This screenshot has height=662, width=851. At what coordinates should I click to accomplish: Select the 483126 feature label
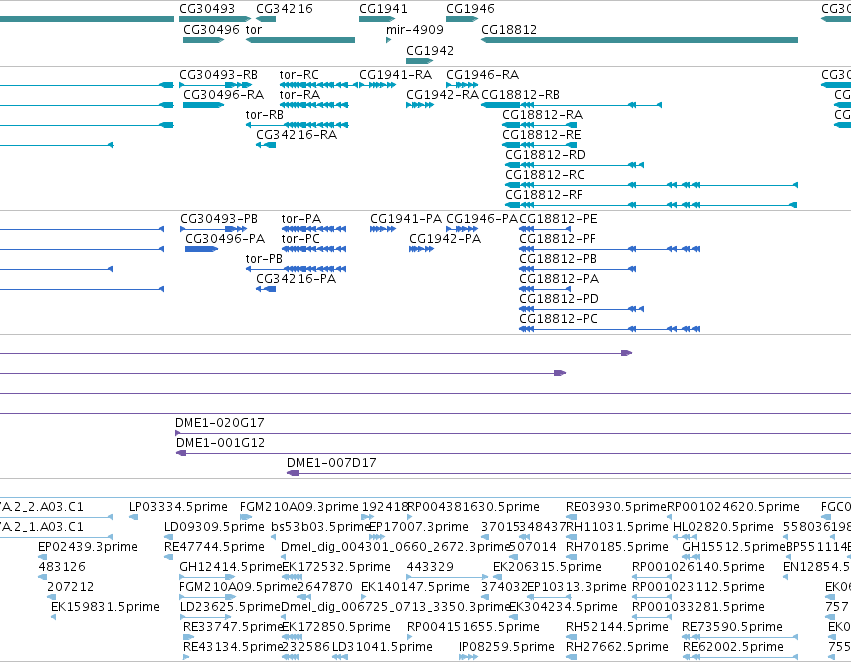(62, 568)
